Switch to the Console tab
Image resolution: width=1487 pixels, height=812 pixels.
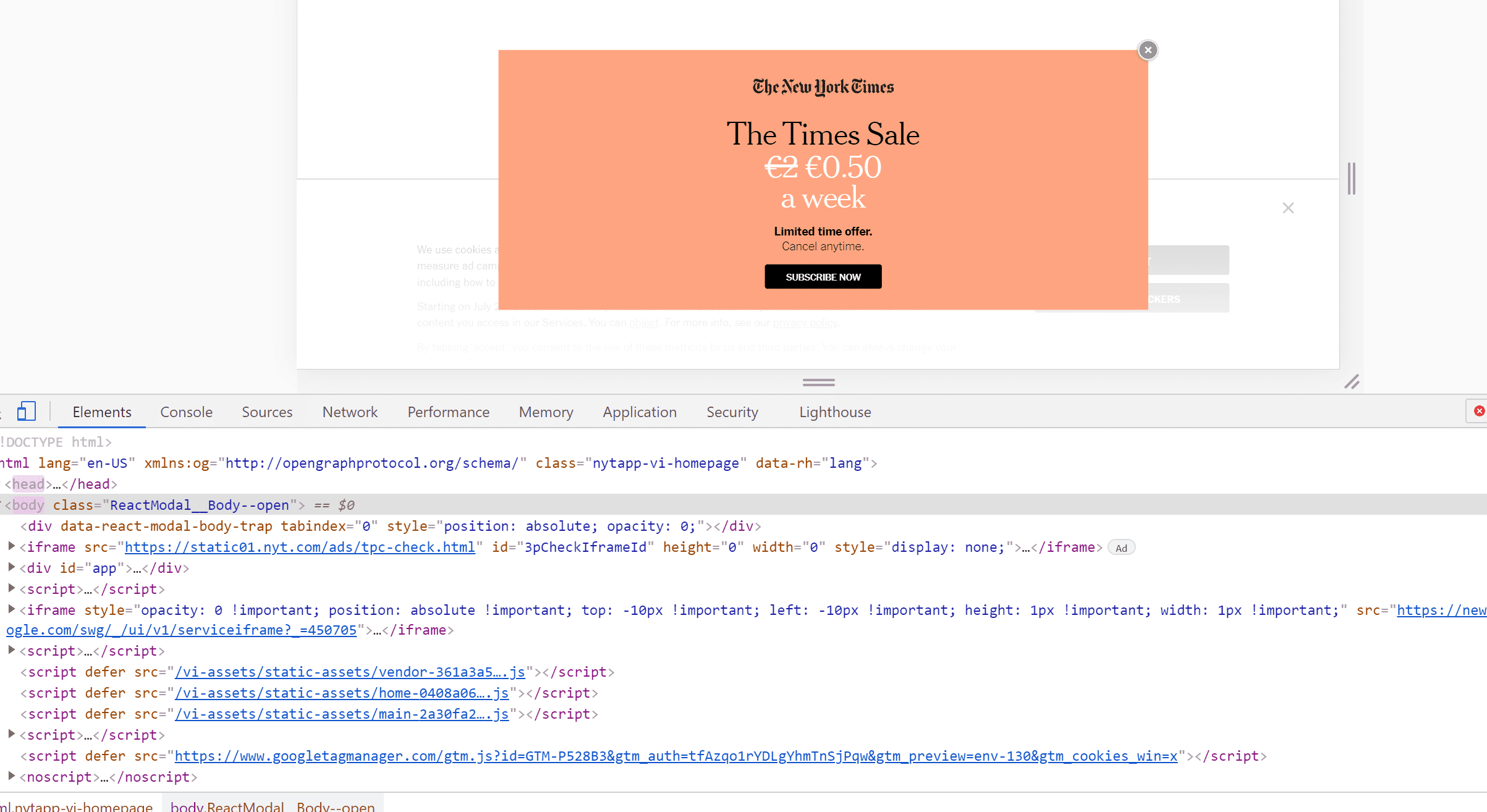pos(186,412)
